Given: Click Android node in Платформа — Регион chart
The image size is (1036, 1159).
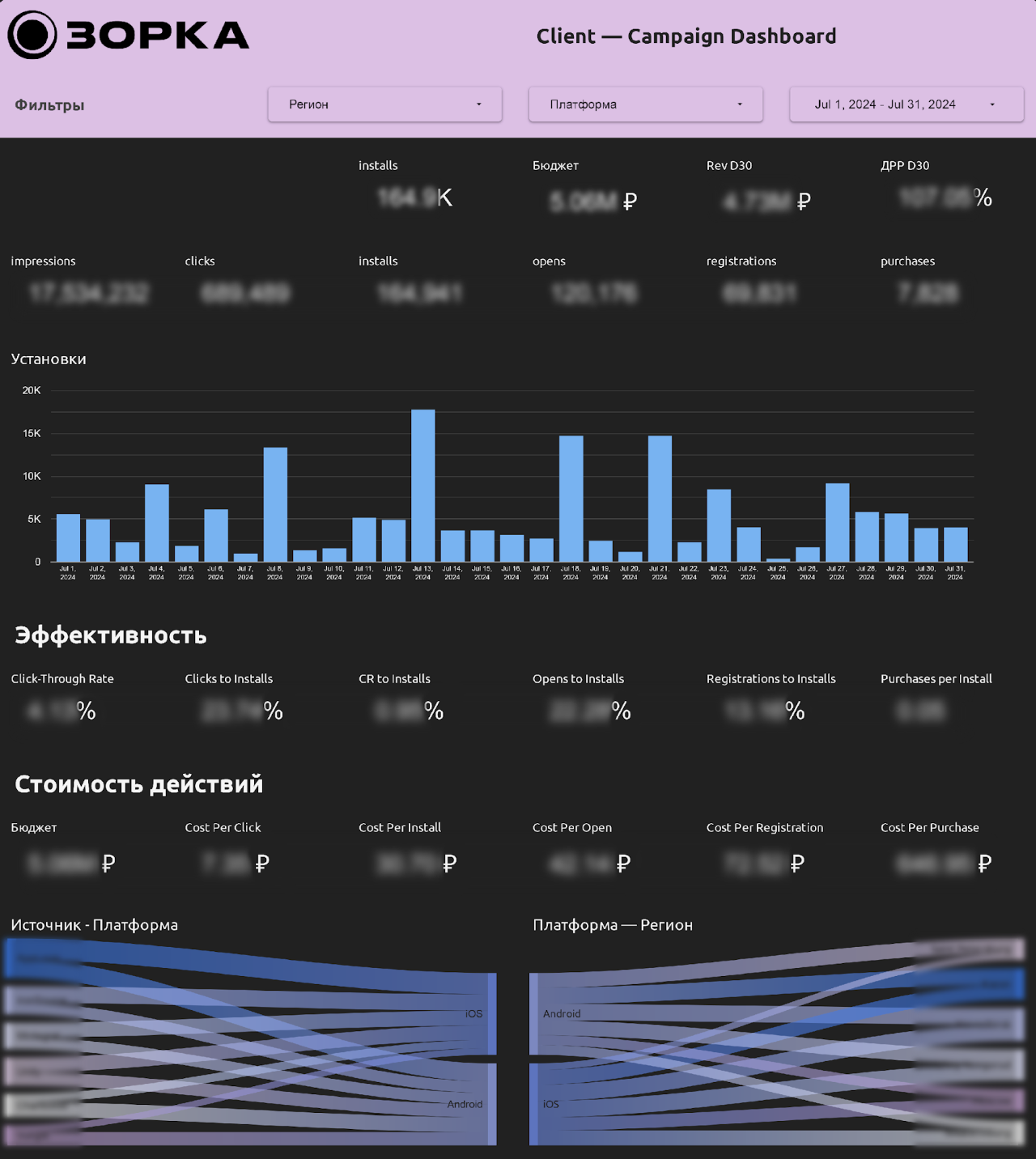Looking at the screenshot, I should pyautogui.click(x=534, y=1013).
